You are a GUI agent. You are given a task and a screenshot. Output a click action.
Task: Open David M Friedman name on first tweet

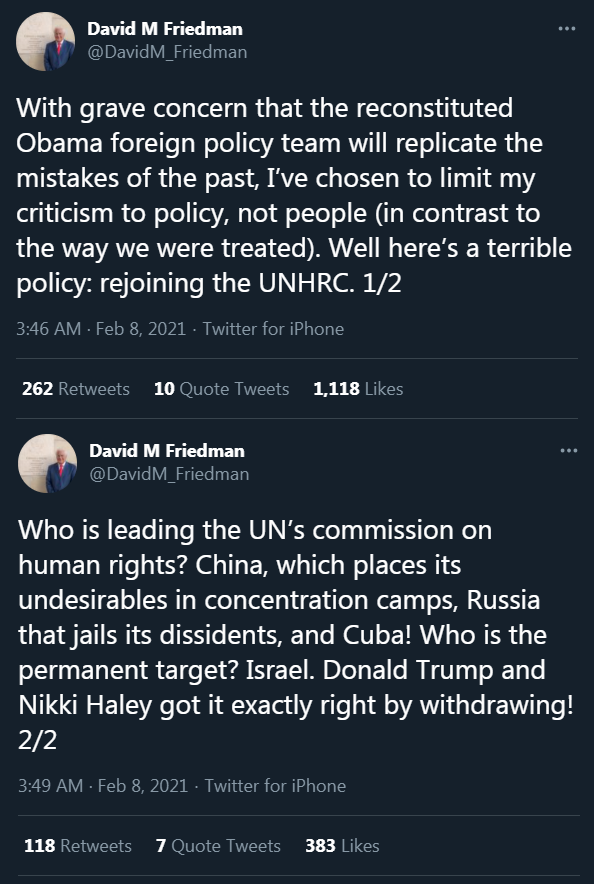165,29
